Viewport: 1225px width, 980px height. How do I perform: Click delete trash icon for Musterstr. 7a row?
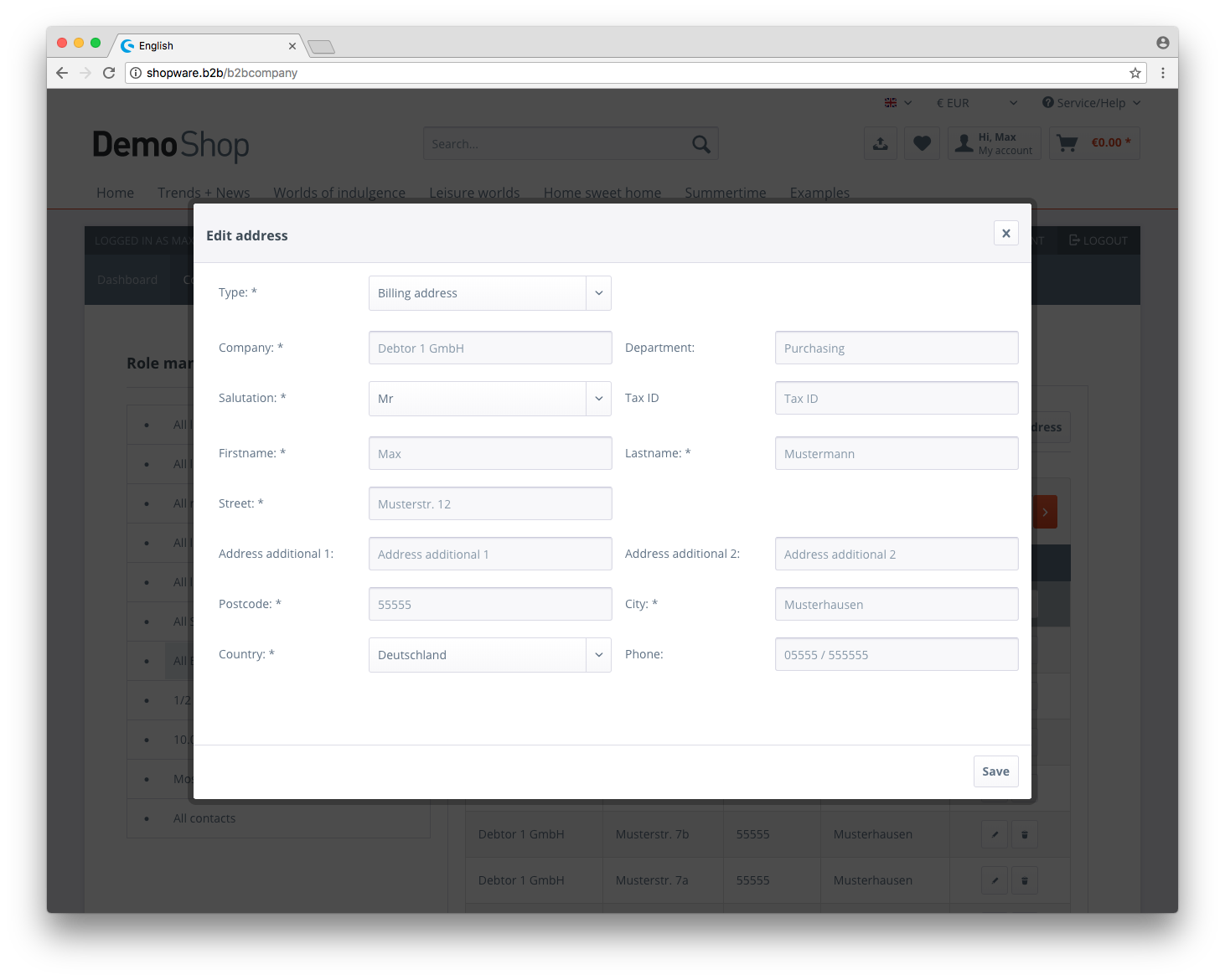pyautogui.click(x=1024, y=880)
